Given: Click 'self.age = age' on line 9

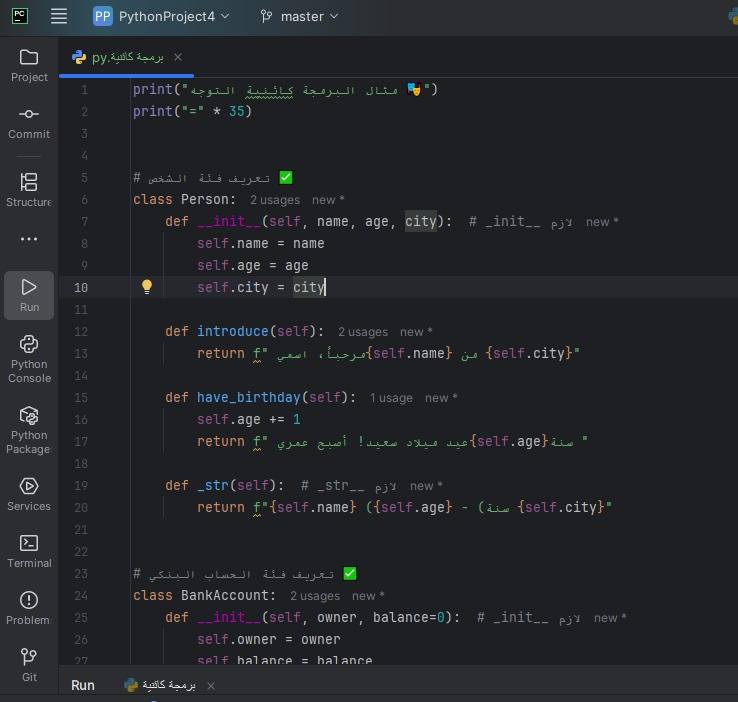Looking at the screenshot, I should pyautogui.click(x=253, y=265).
